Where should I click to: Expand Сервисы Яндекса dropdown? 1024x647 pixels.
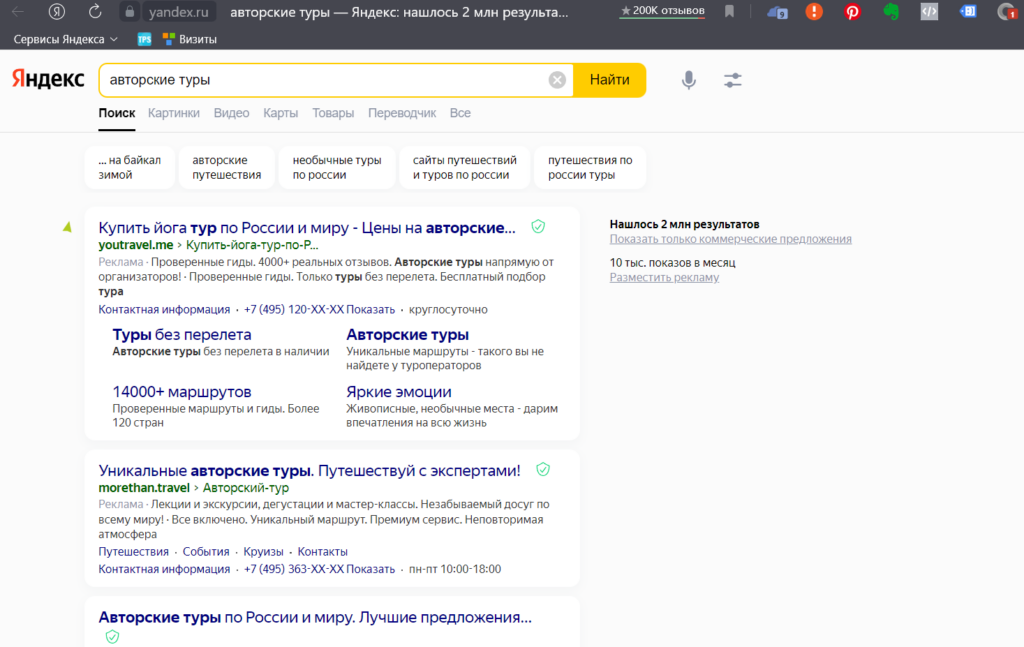(x=66, y=39)
